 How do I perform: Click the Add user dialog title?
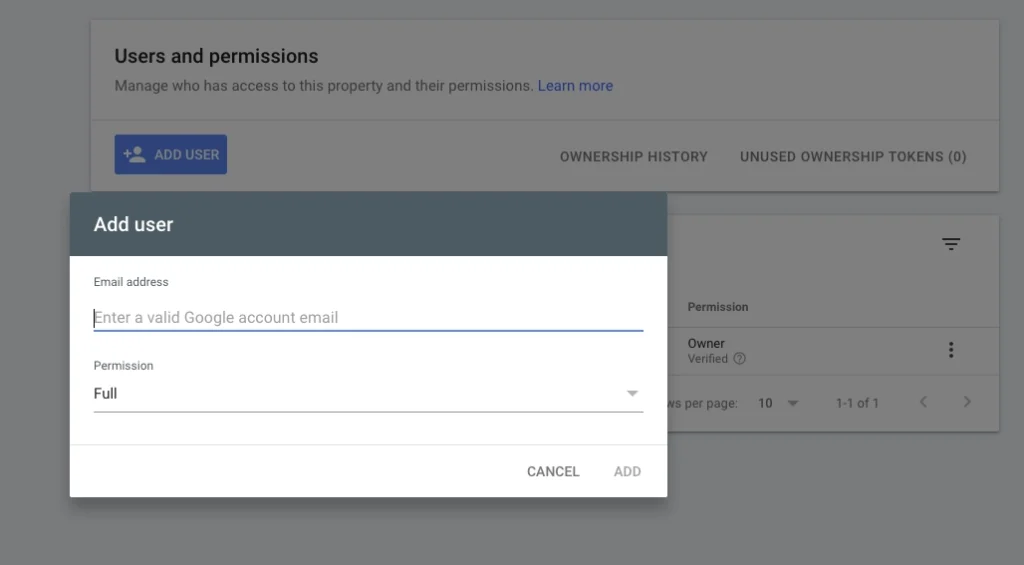coord(133,224)
